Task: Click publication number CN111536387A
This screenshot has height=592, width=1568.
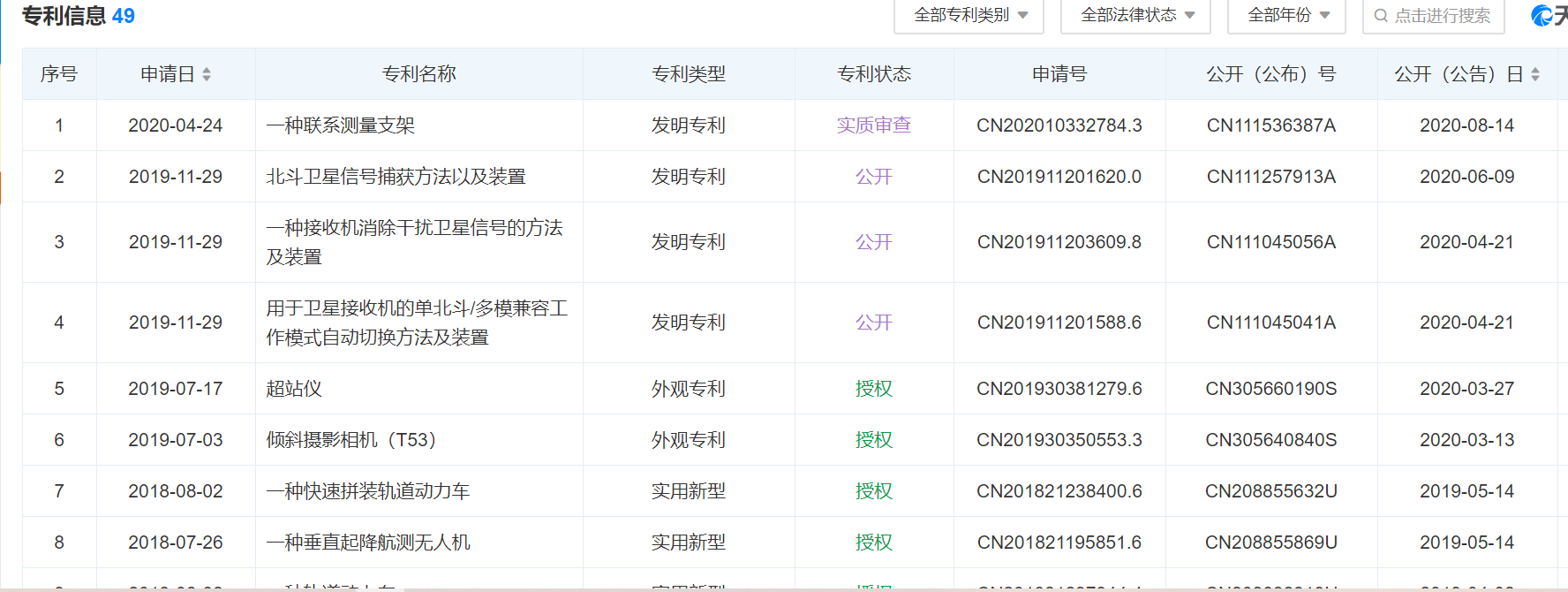Action: (1270, 125)
